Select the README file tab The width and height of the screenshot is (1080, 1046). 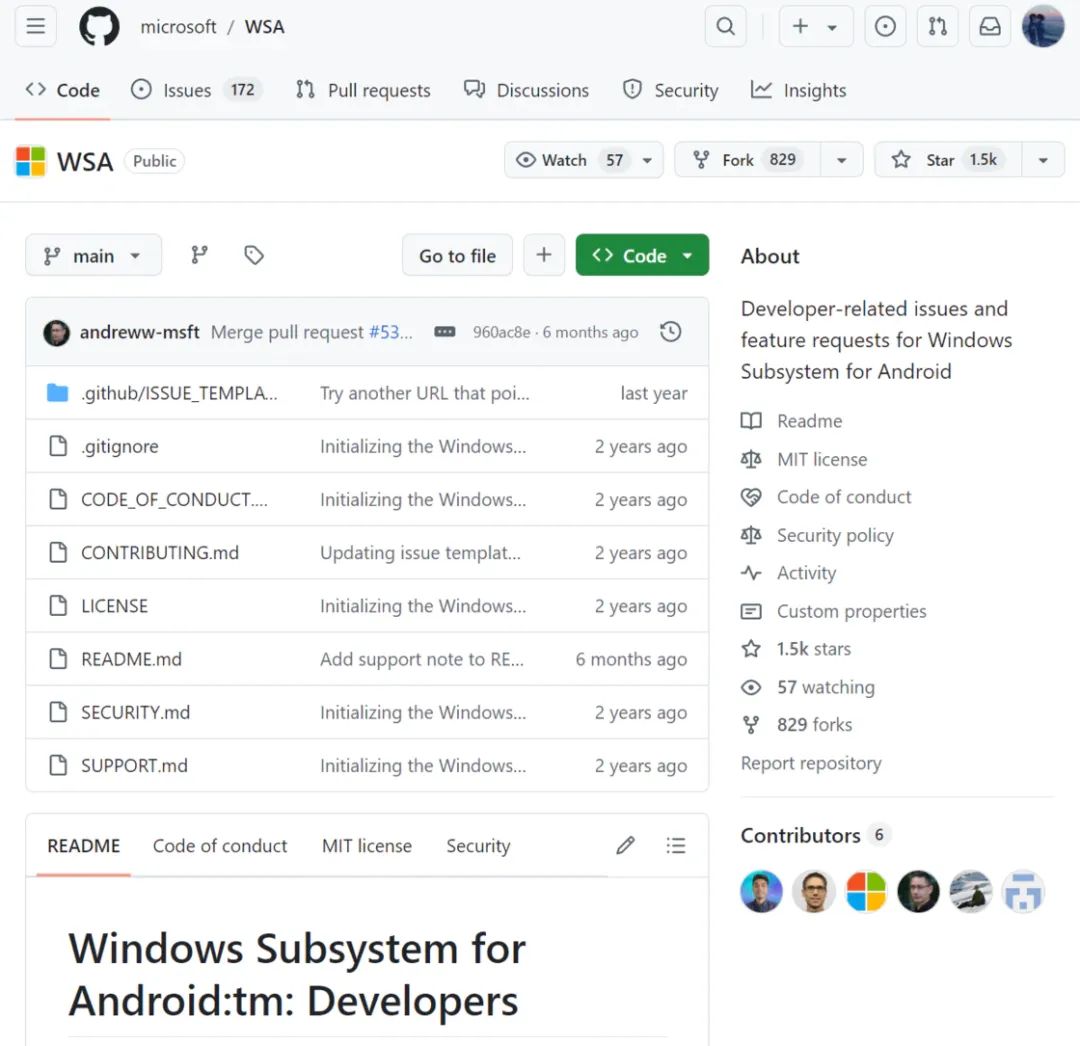click(83, 846)
